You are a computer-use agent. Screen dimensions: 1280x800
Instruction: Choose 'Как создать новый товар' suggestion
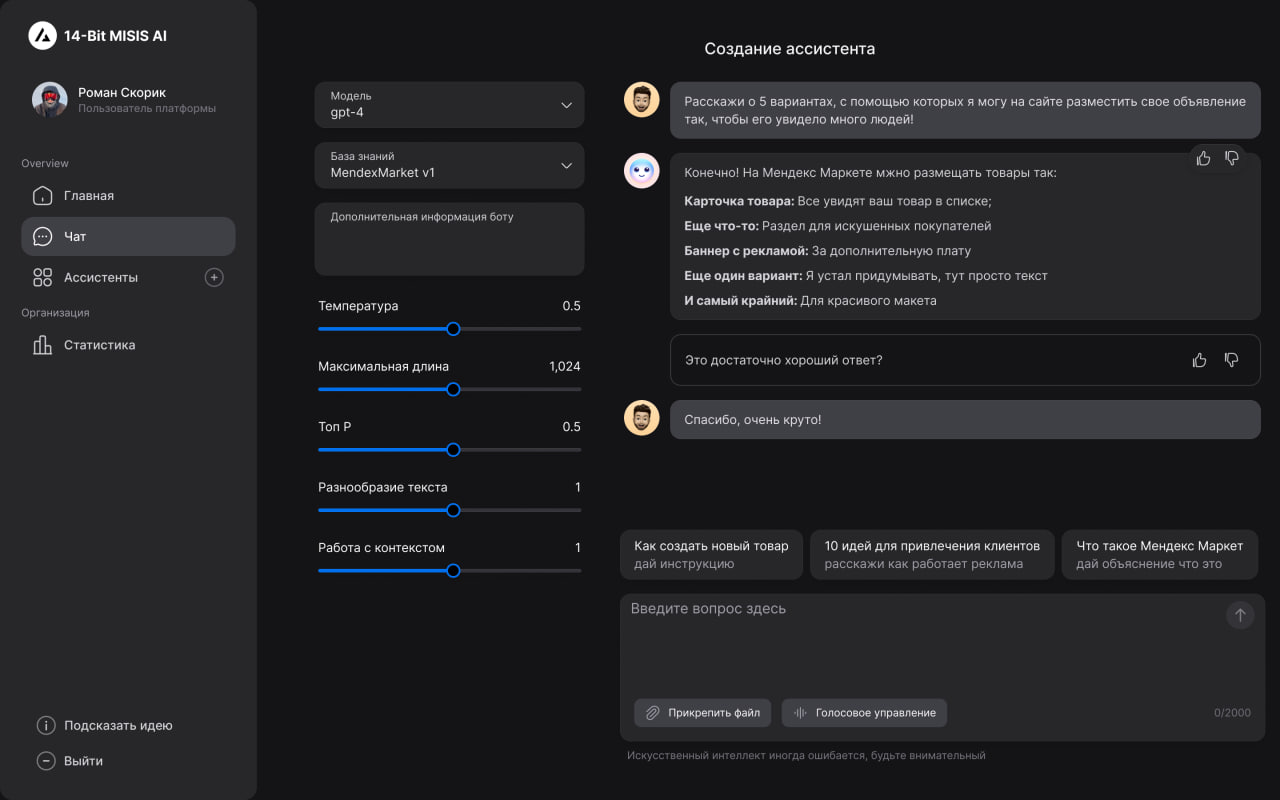click(x=711, y=555)
